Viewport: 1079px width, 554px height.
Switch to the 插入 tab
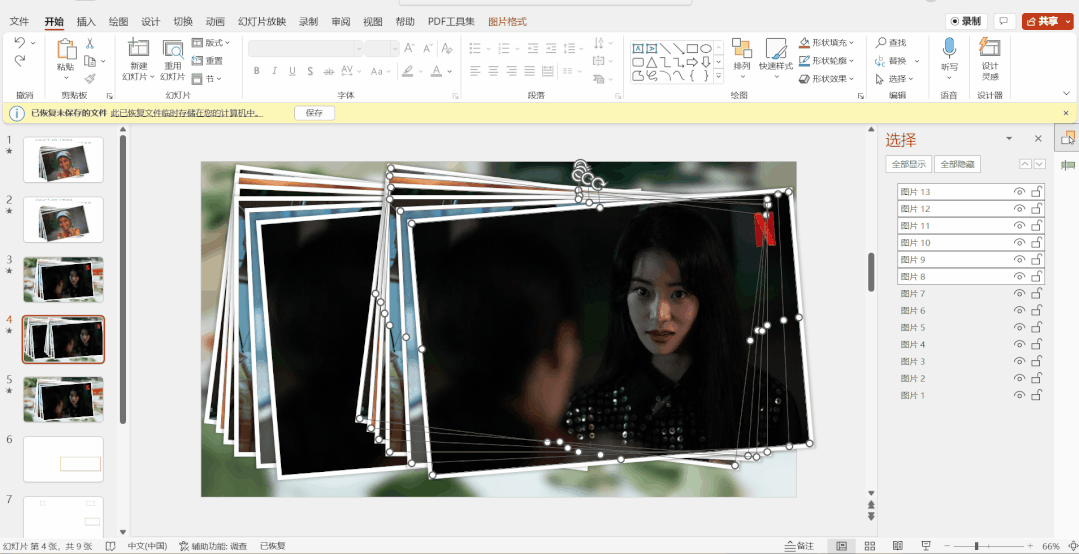click(86, 21)
